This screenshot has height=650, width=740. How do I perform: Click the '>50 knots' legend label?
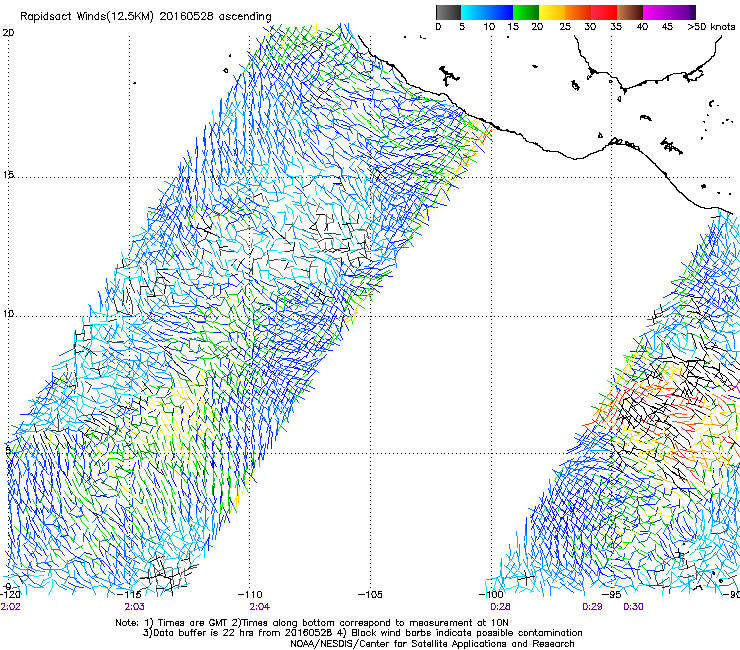[x=711, y=27]
